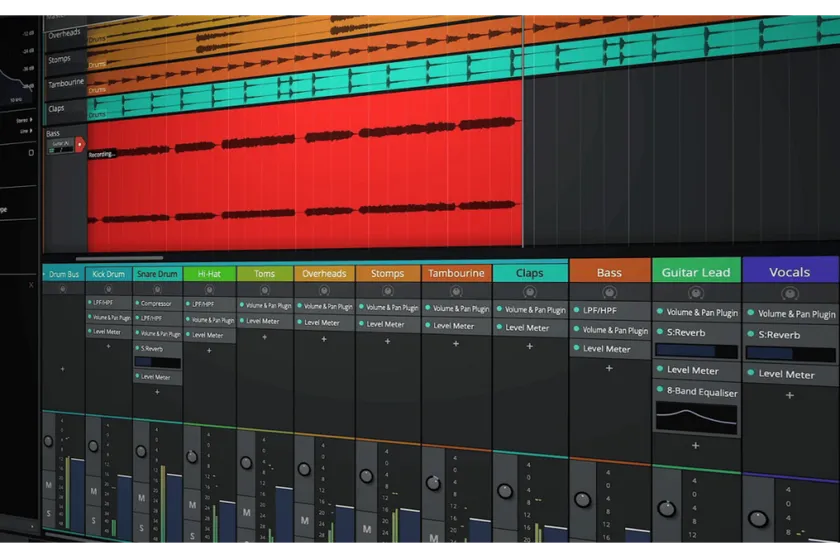The width and height of the screenshot is (840, 560).
Task: Select the Claps track name in arrangement
Action: [56, 109]
